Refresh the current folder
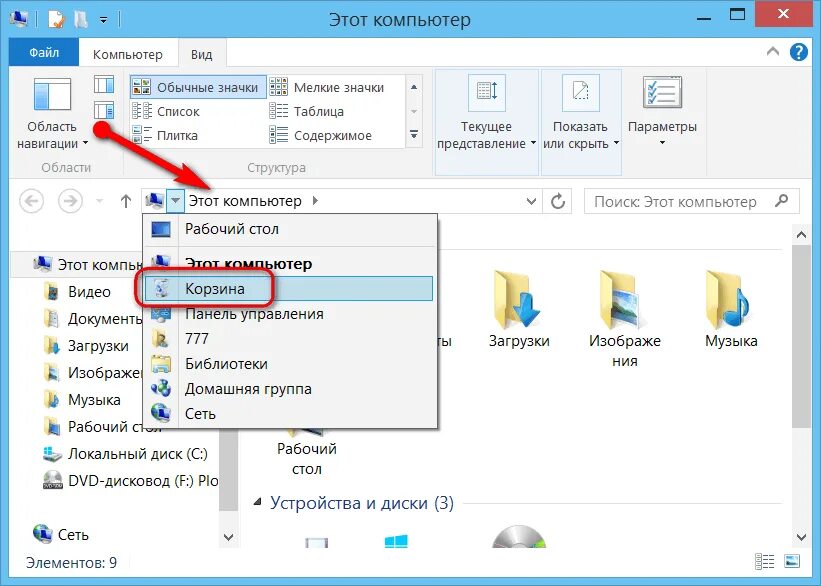This screenshot has height=586, width=821. coord(558,201)
